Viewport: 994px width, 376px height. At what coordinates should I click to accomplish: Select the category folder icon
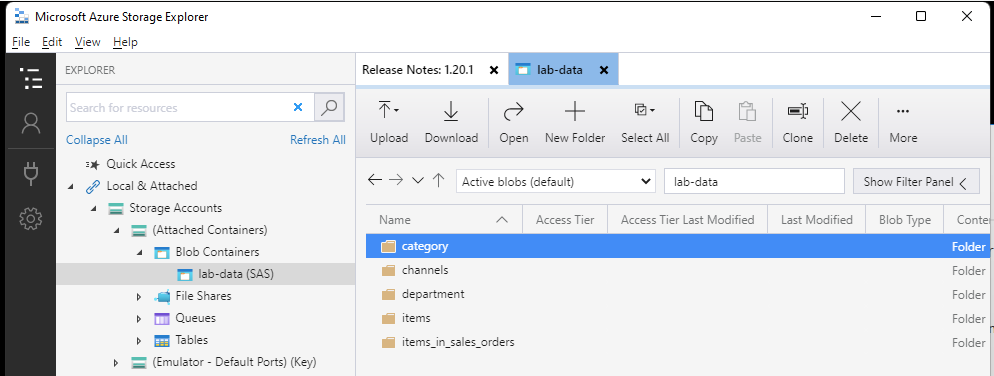click(x=388, y=246)
